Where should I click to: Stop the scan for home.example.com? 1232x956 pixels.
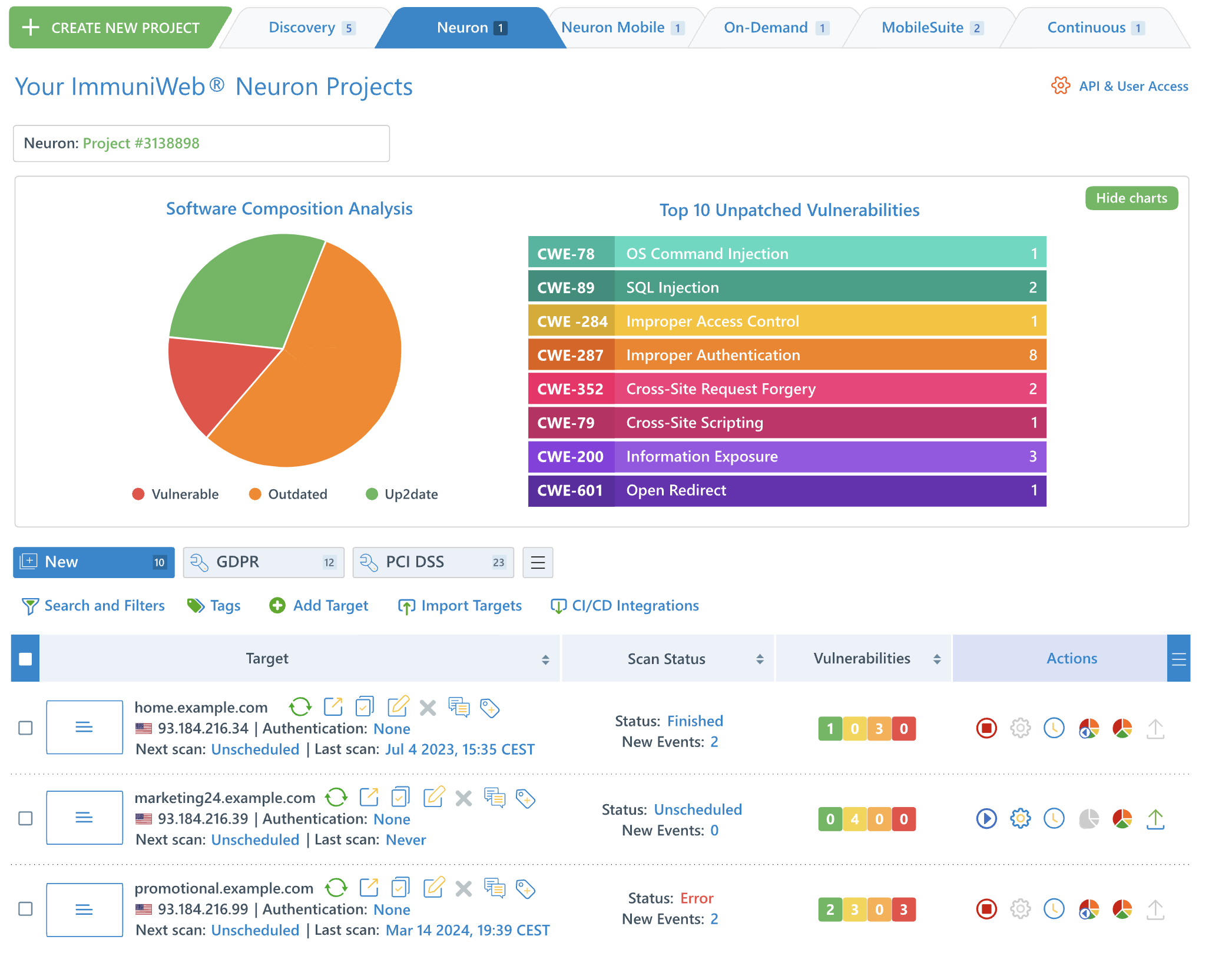tap(986, 728)
